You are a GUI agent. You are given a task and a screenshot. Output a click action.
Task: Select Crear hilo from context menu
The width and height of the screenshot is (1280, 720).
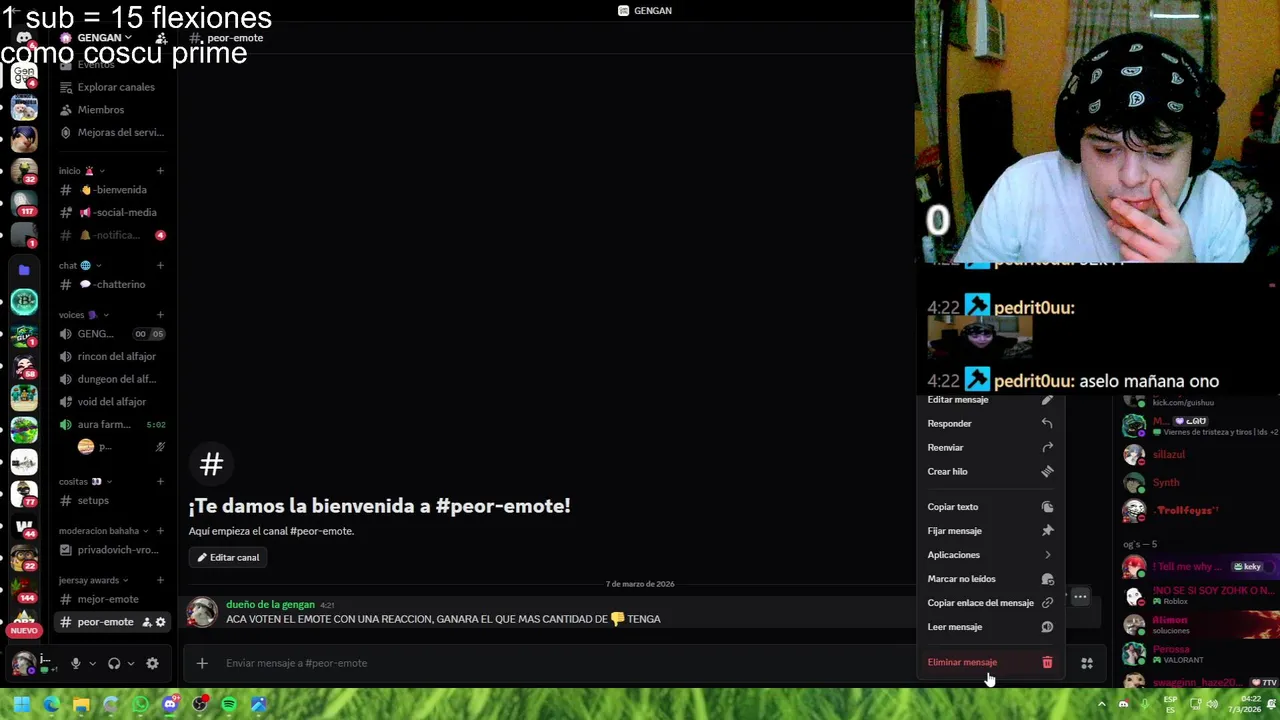[991, 471]
